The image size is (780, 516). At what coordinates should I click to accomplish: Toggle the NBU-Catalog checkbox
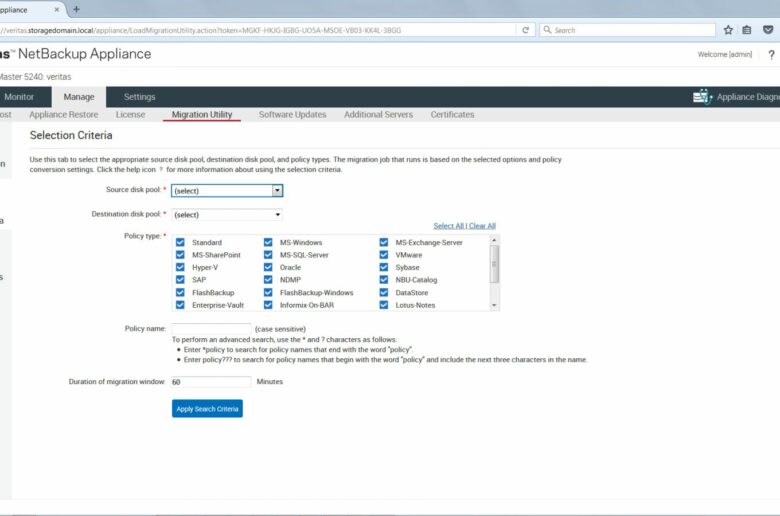(x=384, y=280)
